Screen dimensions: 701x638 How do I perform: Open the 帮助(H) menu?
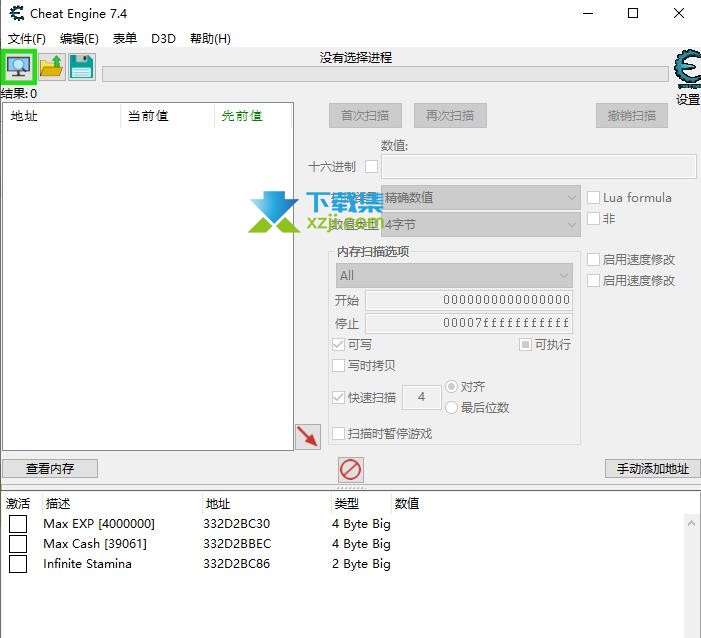coord(210,39)
